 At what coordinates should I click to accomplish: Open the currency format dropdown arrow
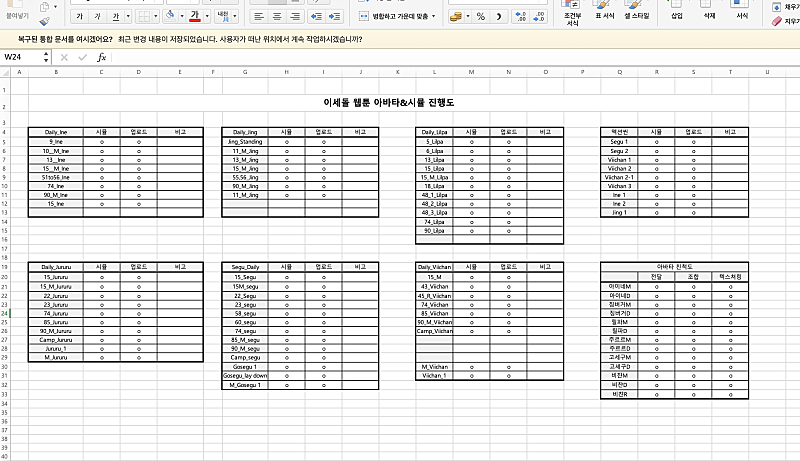pos(468,16)
